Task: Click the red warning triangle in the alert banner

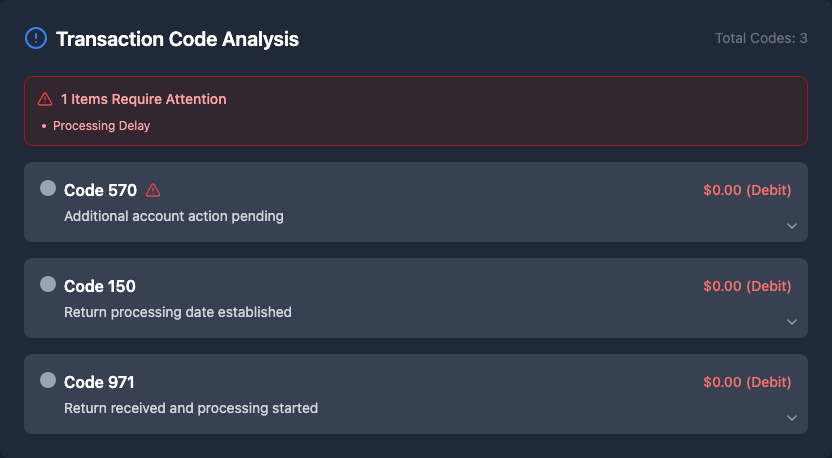Action: coord(45,99)
